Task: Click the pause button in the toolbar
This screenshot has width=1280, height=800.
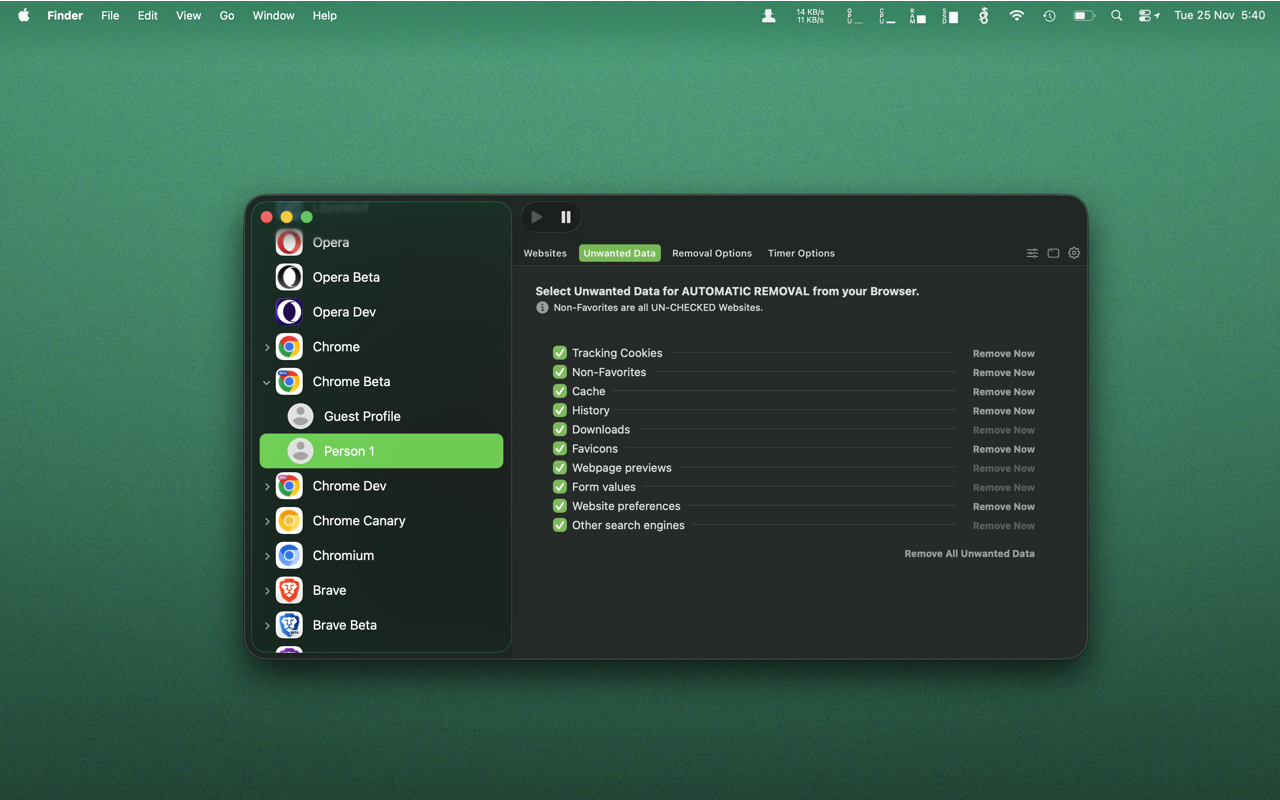Action: [x=566, y=217]
